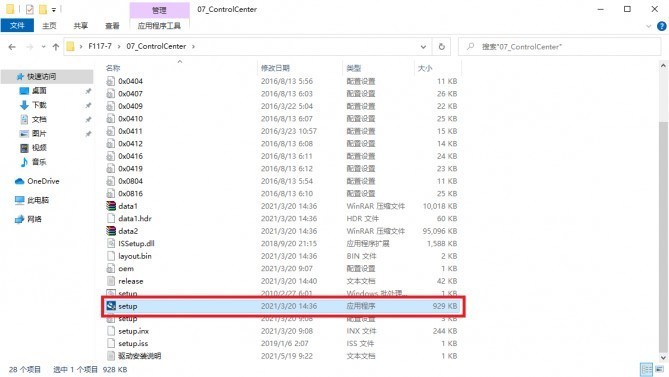Click the search 07_ControlCenter box
Screen dimensions: 669x377
[x=559, y=46]
